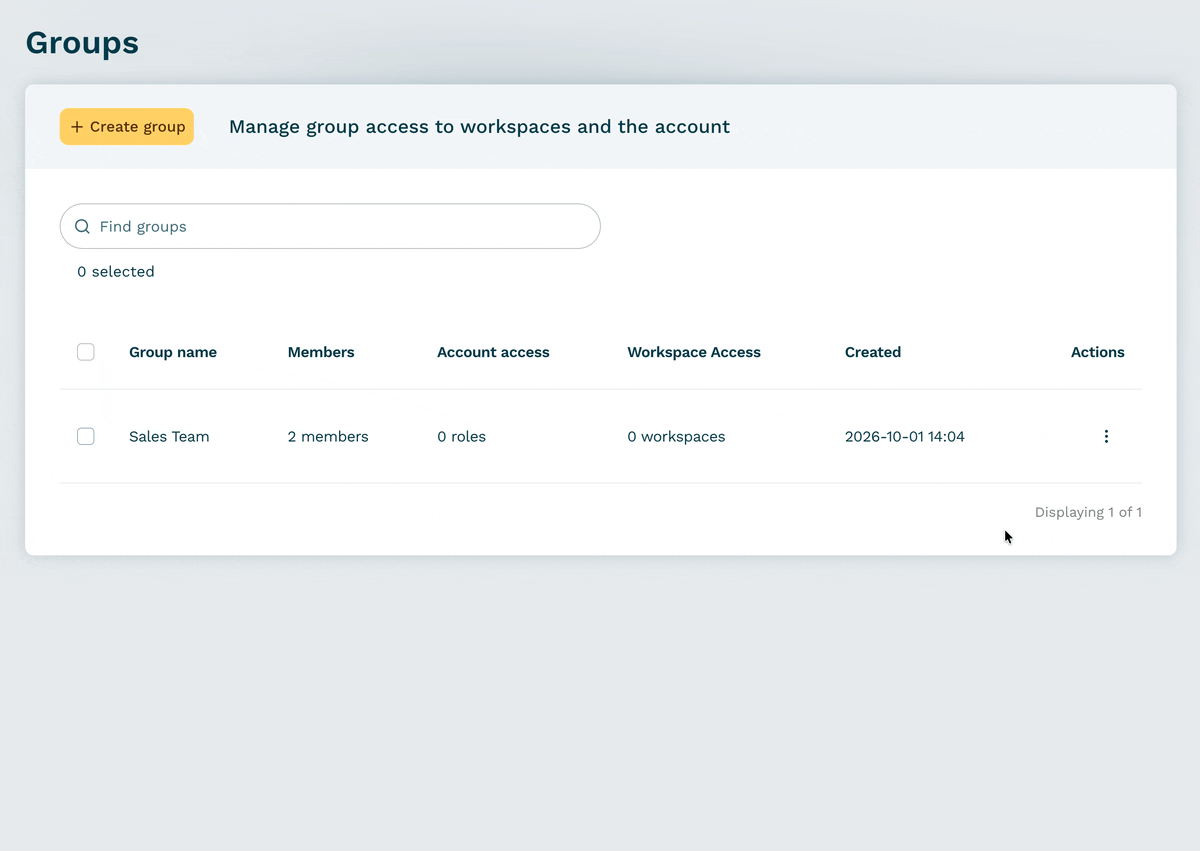Open the Sales Team group name
Image resolution: width=1200 pixels, height=851 pixels.
point(169,437)
